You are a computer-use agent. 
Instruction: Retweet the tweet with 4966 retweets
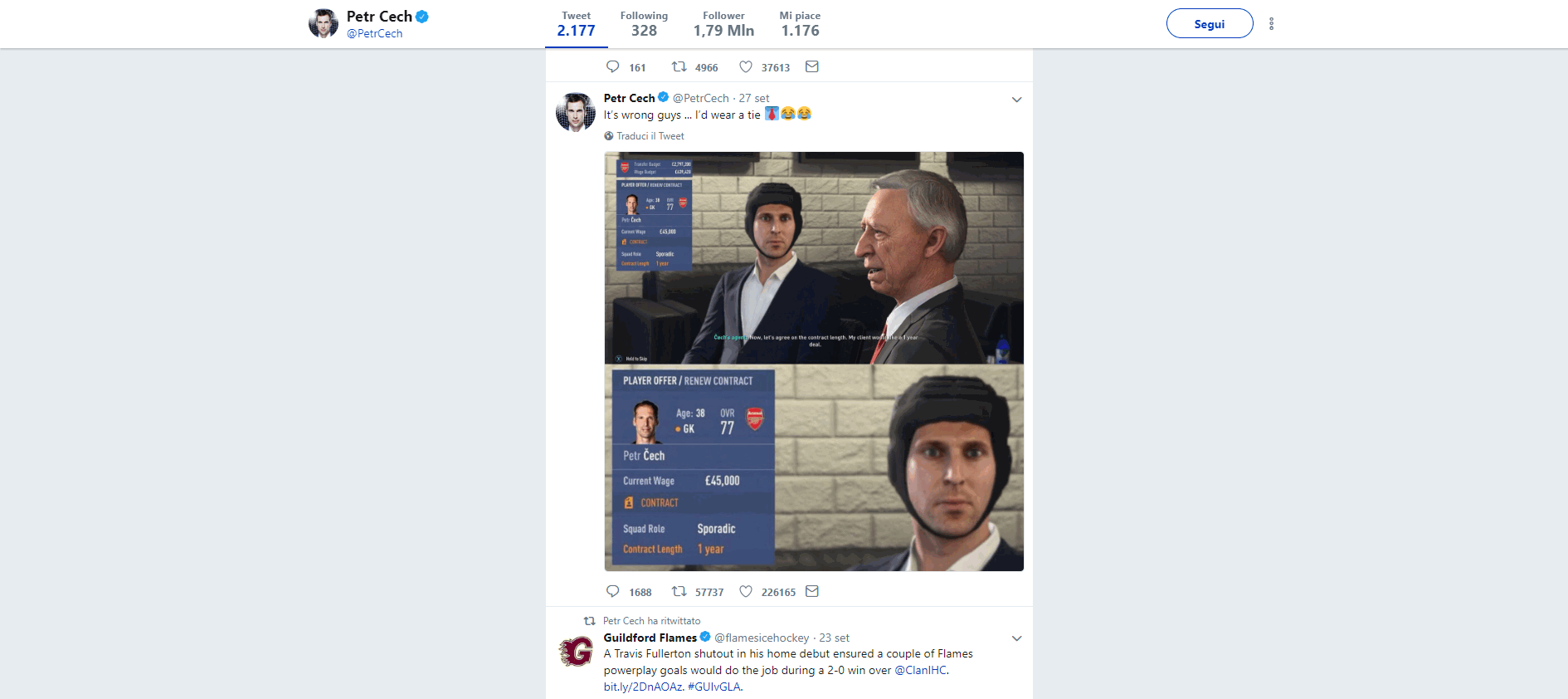679,66
